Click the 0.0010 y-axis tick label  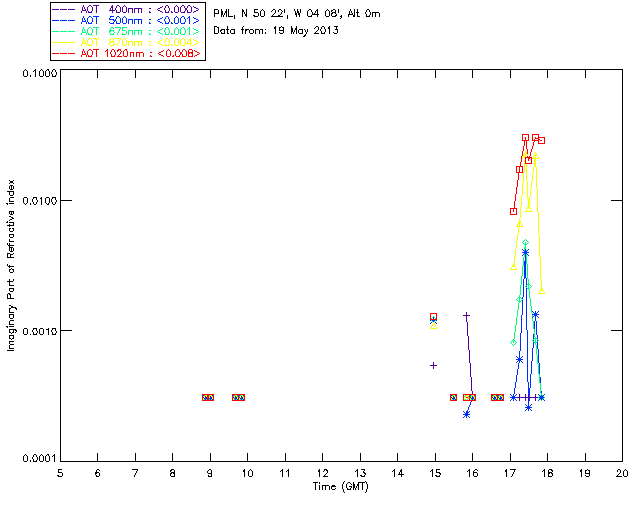39,331
